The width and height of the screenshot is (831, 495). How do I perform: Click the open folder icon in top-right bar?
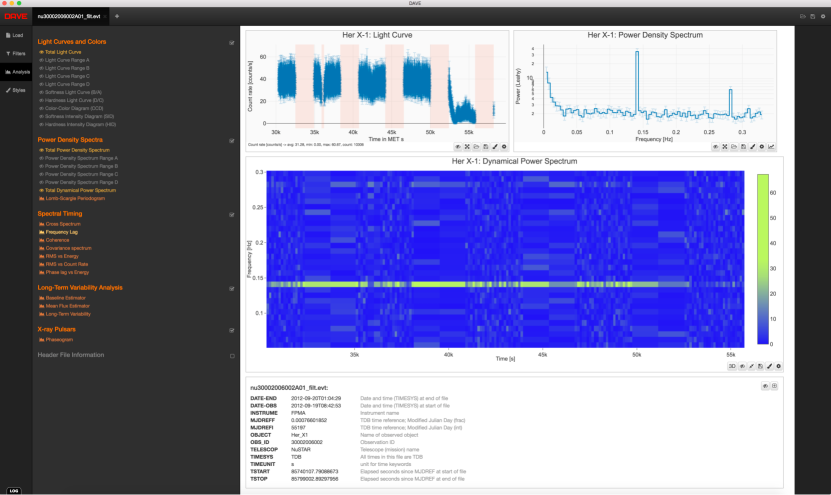(803, 16)
